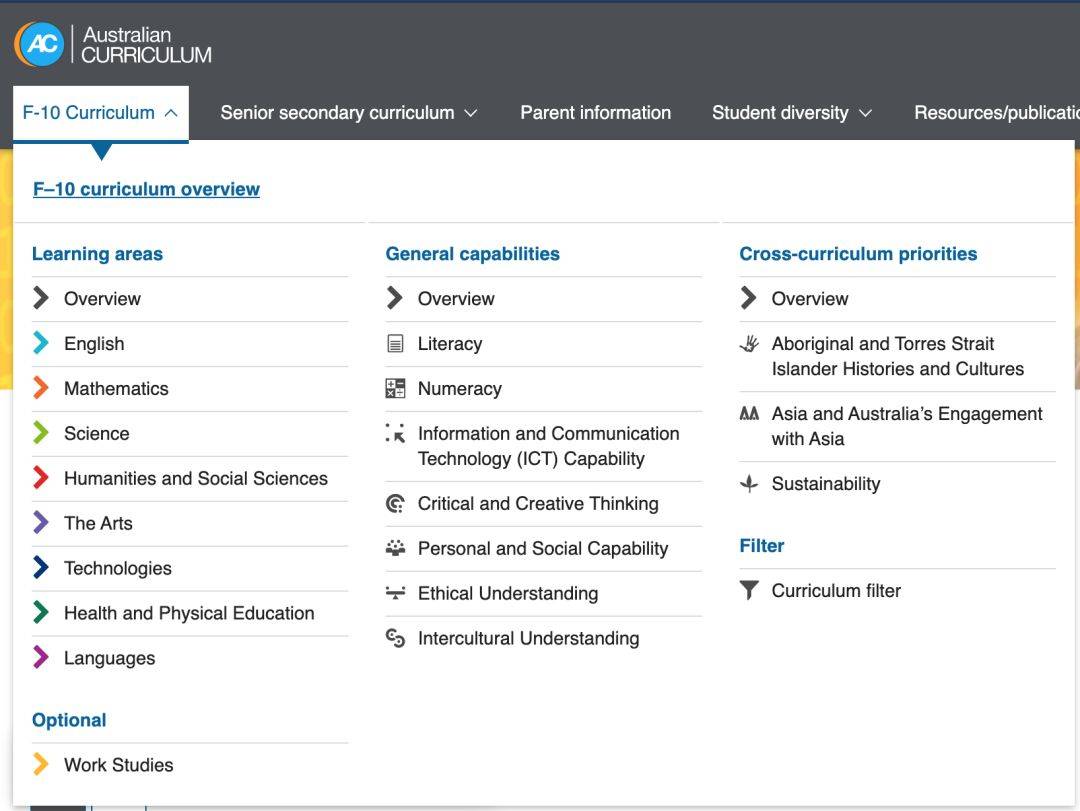
Task: Go to Mathematics learning area
Action: pyautogui.click(x=116, y=389)
